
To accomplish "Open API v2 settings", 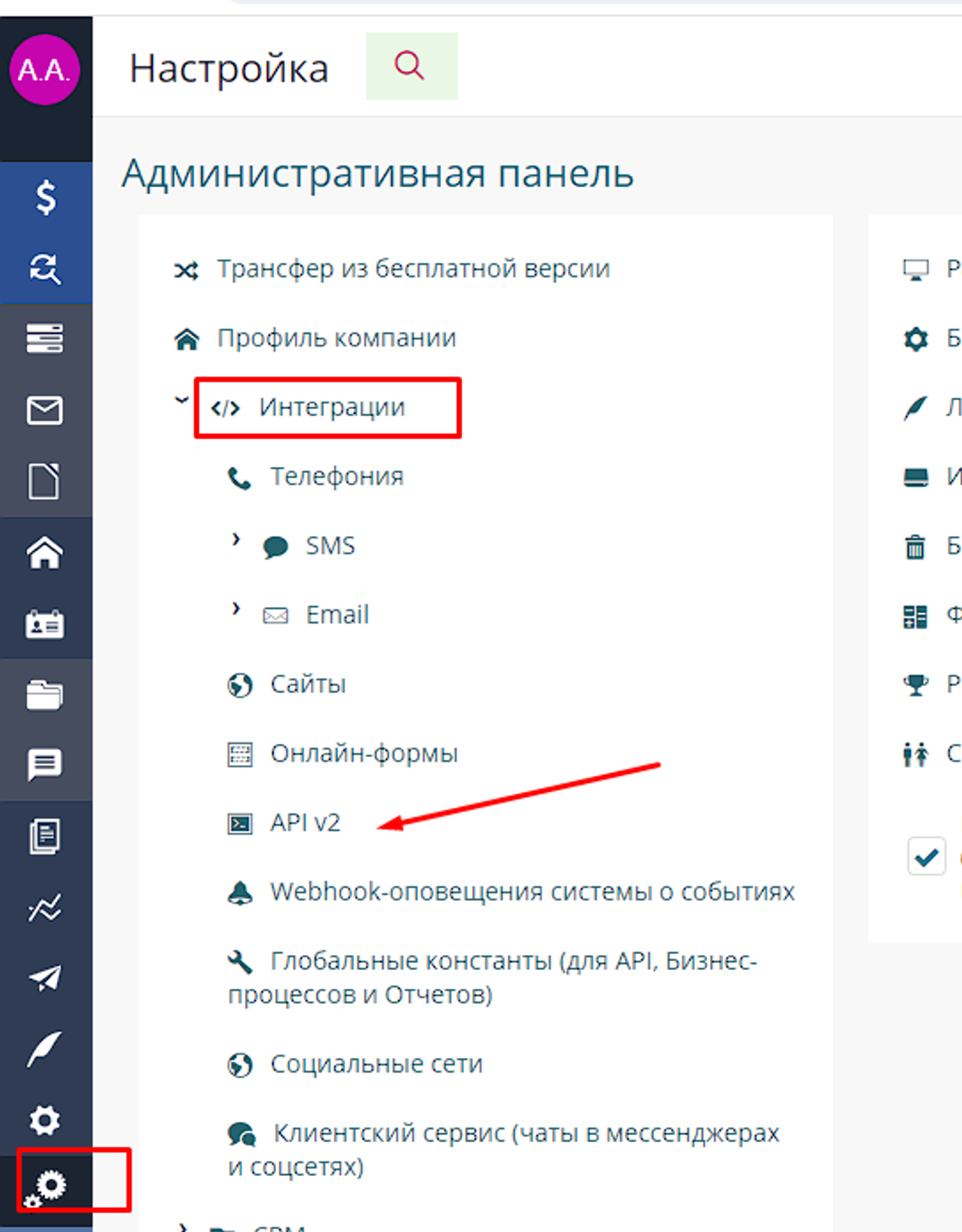I will point(305,823).
